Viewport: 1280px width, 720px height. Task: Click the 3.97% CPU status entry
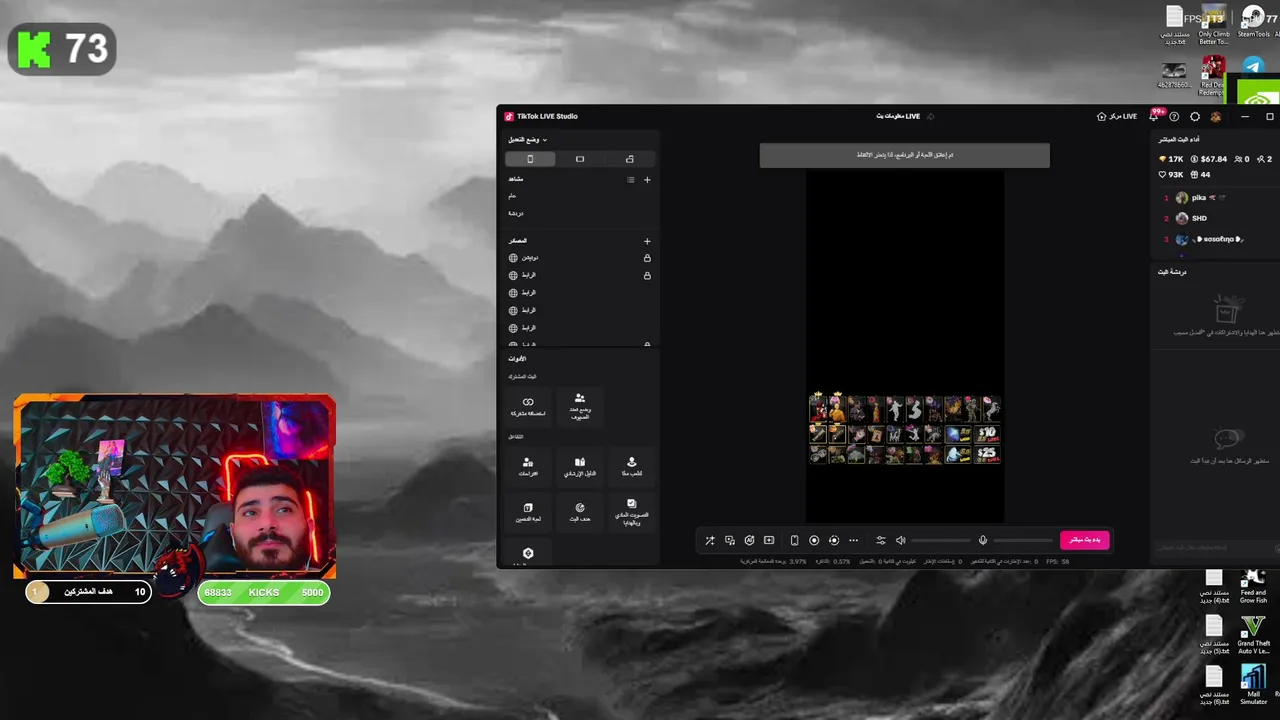point(773,562)
